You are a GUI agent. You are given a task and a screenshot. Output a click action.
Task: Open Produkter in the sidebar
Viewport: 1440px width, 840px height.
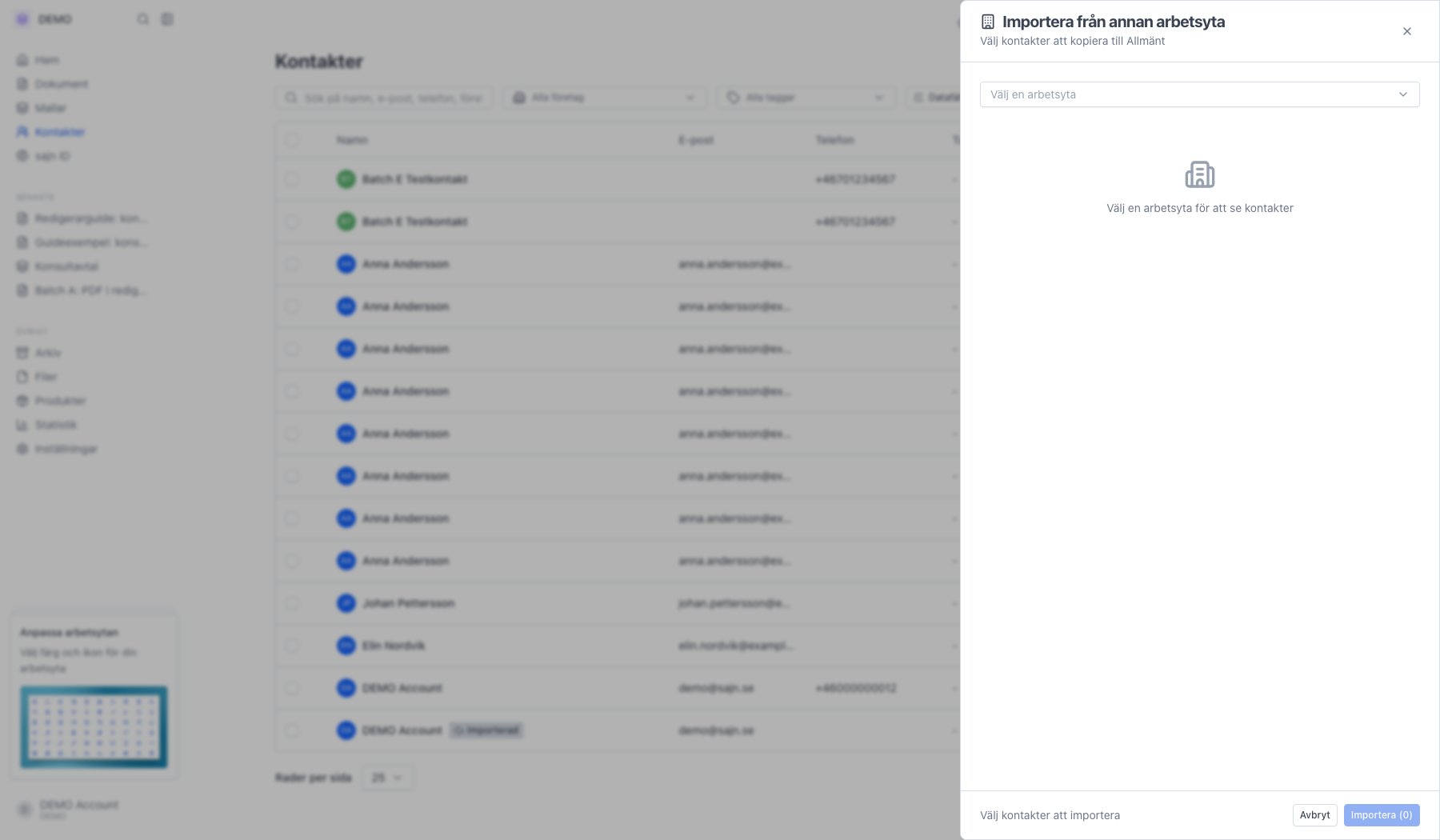pos(51,401)
